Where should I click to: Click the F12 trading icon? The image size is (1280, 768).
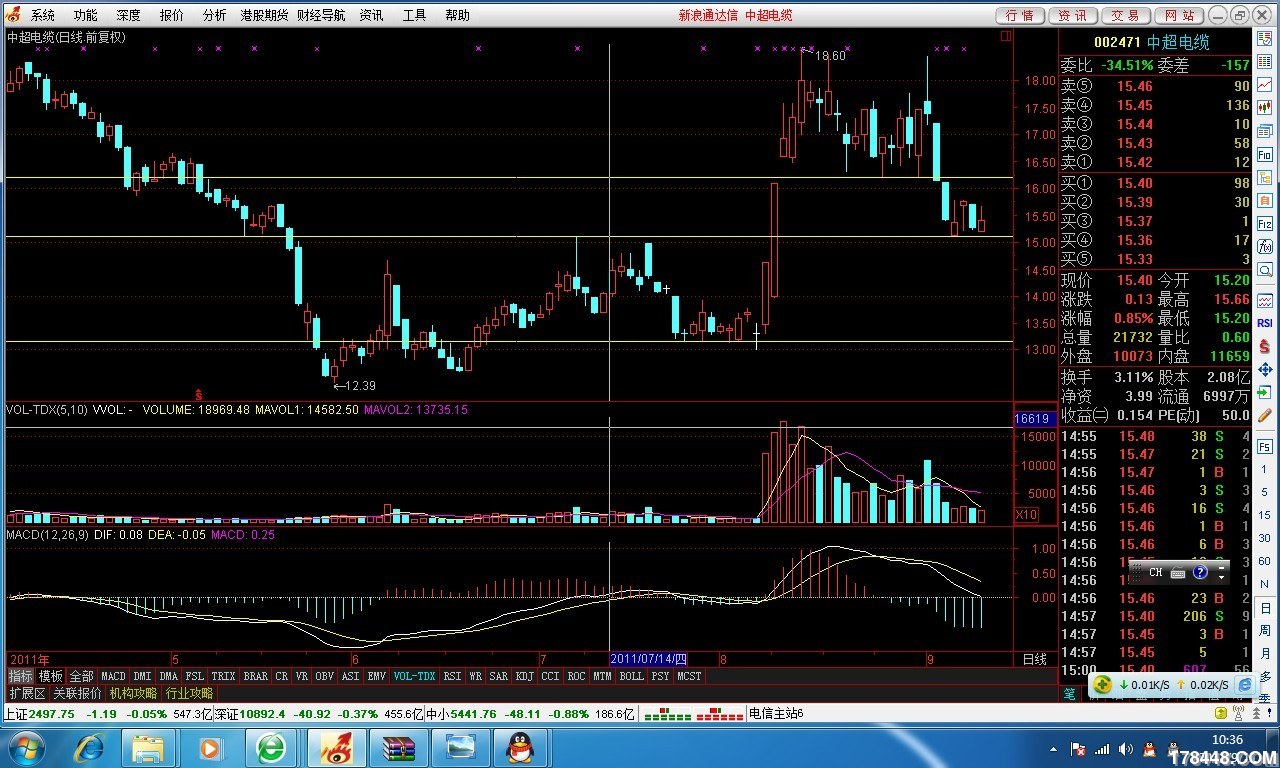pos(1265,224)
